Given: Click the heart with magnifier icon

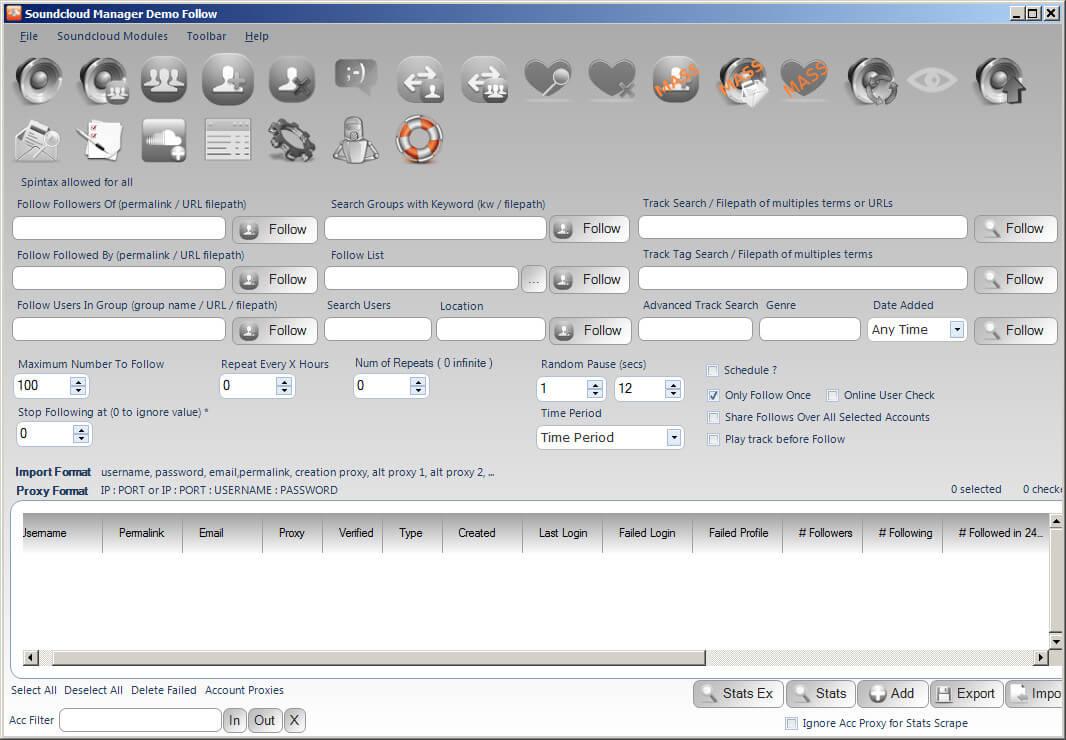Looking at the screenshot, I should click(x=547, y=80).
